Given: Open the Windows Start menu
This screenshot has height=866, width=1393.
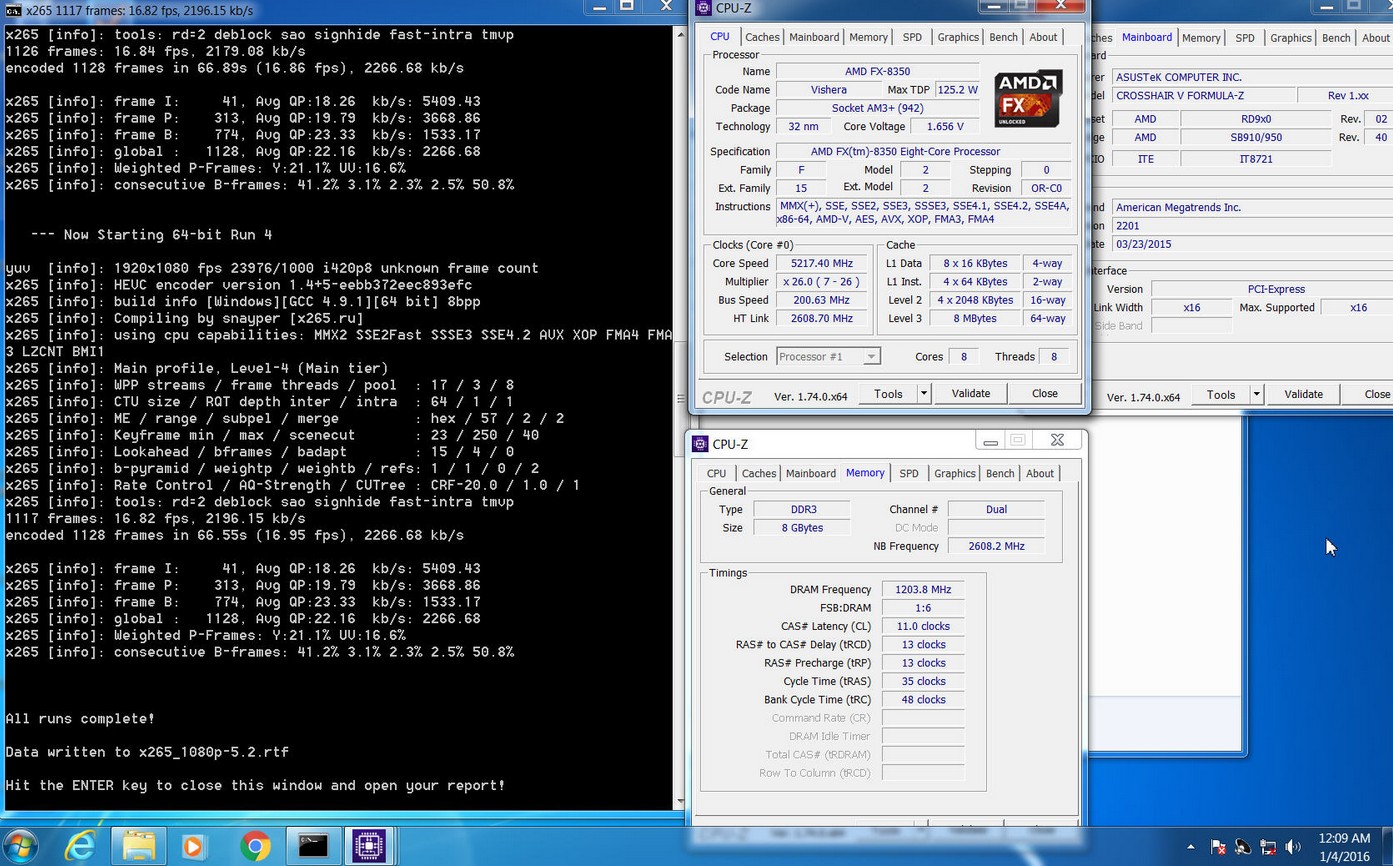Looking at the screenshot, I should pyautogui.click(x=19, y=846).
